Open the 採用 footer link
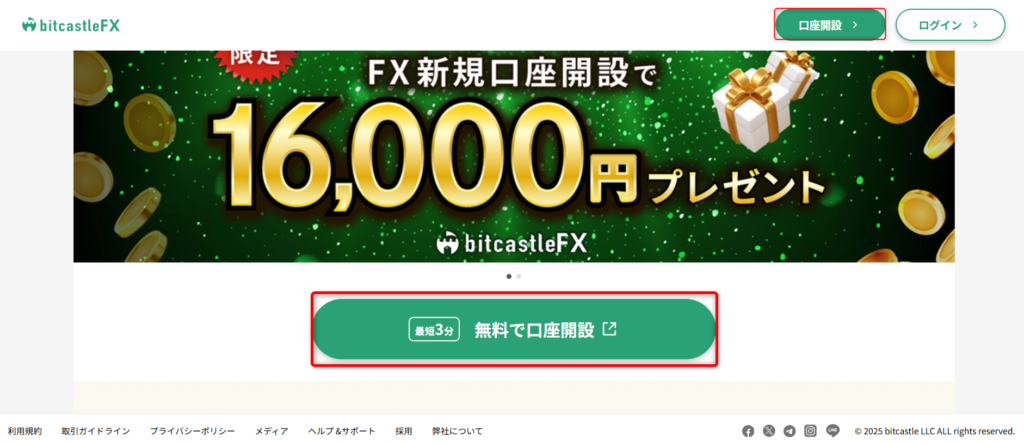 [404, 431]
